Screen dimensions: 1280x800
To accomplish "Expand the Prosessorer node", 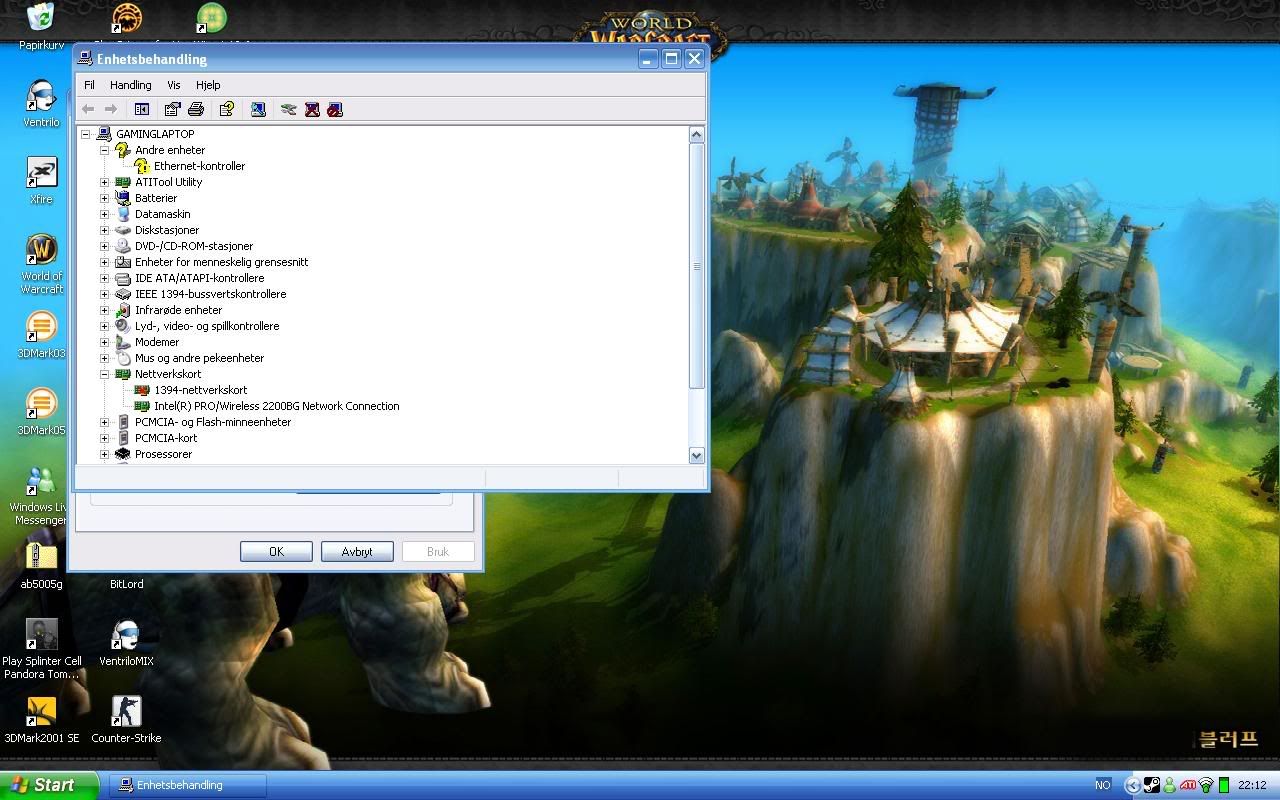I will [104, 454].
